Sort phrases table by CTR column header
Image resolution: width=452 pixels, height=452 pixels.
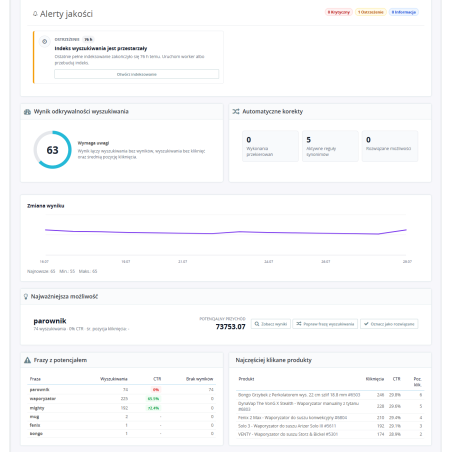pyautogui.click(x=157, y=379)
